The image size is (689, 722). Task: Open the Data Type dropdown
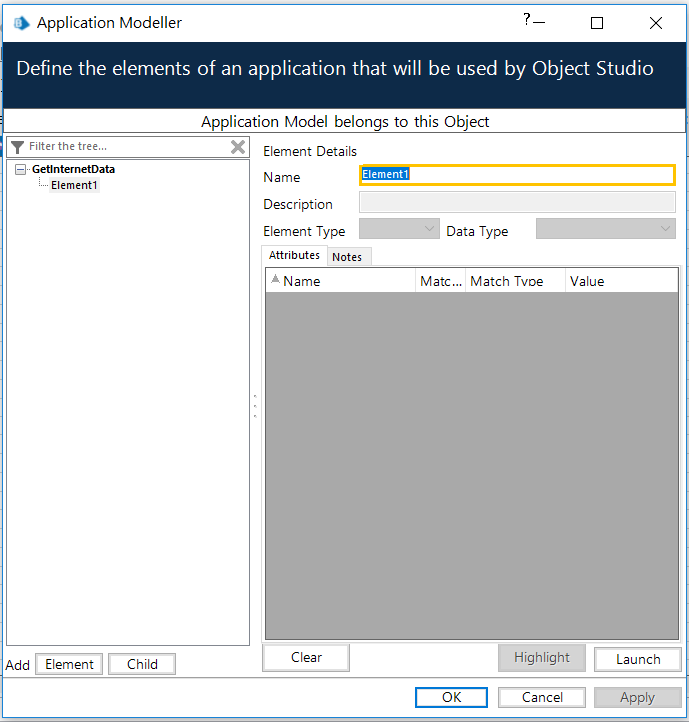point(606,229)
